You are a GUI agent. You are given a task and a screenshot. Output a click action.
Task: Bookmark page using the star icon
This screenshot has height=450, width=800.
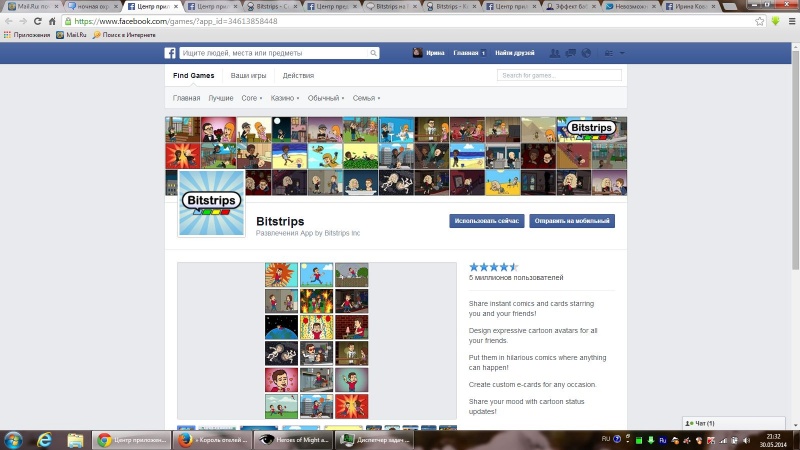pyautogui.click(x=760, y=21)
